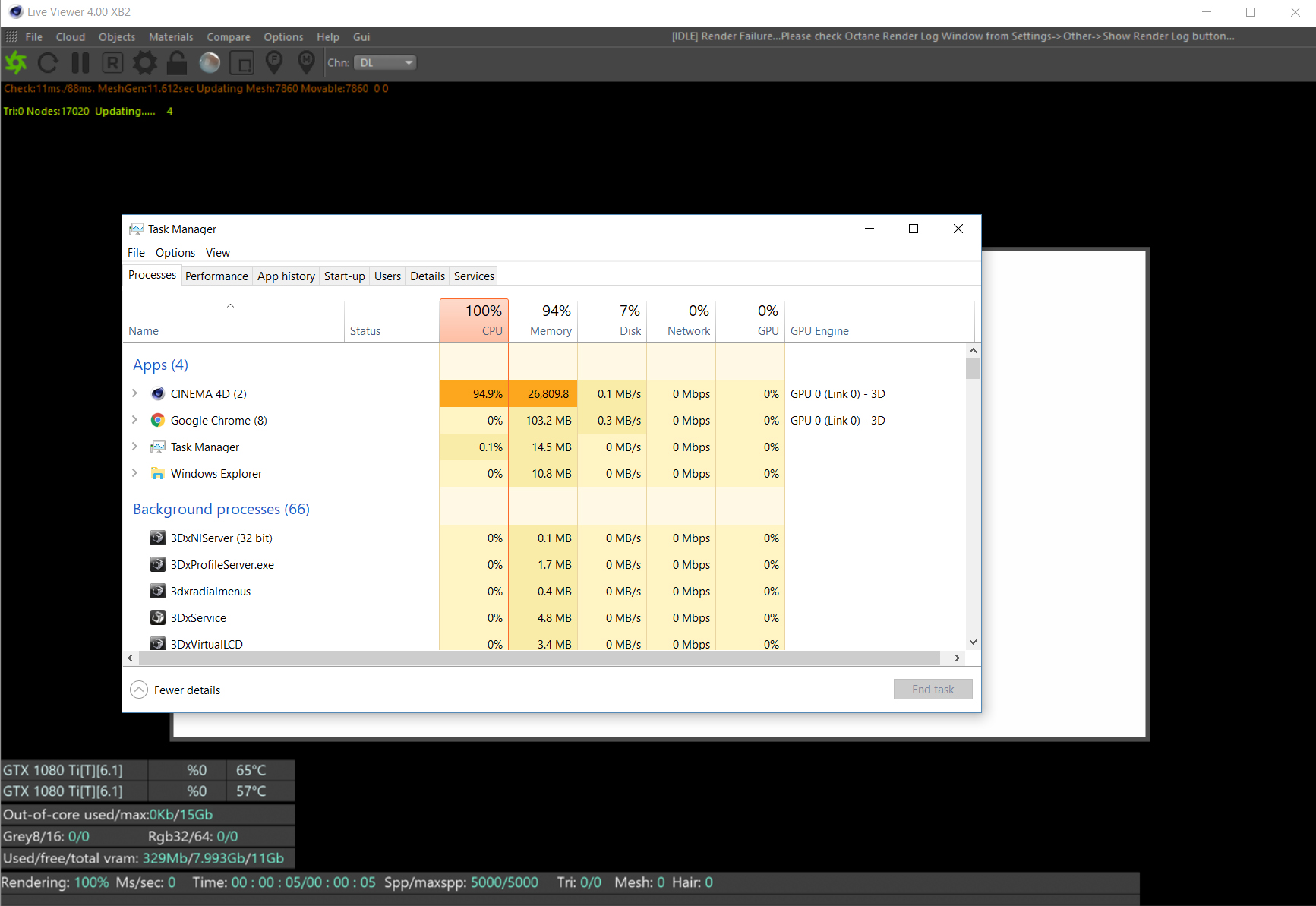The image size is (1316, 906).
Task: Pause the Live Viewer render
Action: click(80, 62)
